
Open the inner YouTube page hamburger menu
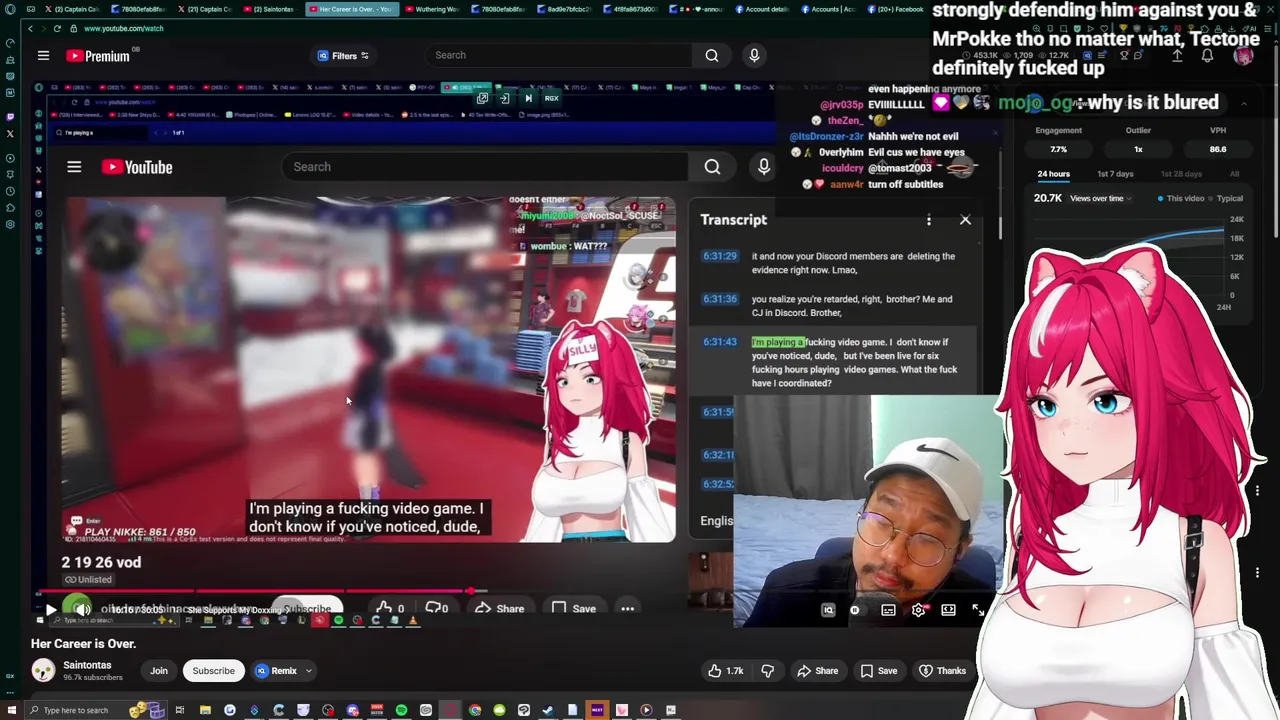click(x=74, y=167)
